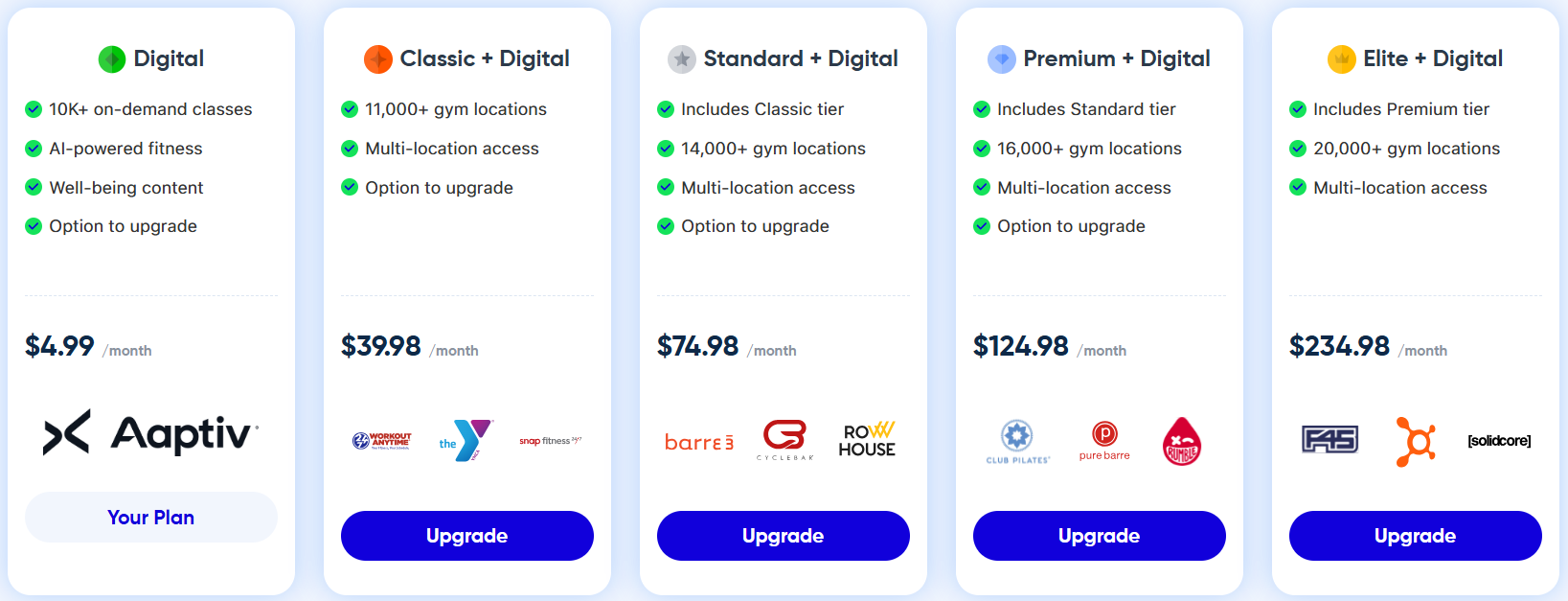
Task: Upgrade to Premium + Digital plan
Action: tap(1100, 536)
